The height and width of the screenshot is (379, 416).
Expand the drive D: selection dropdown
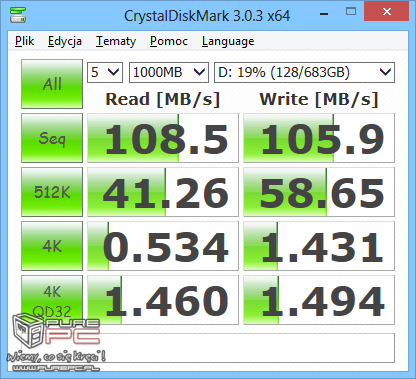tap(304, 72)
